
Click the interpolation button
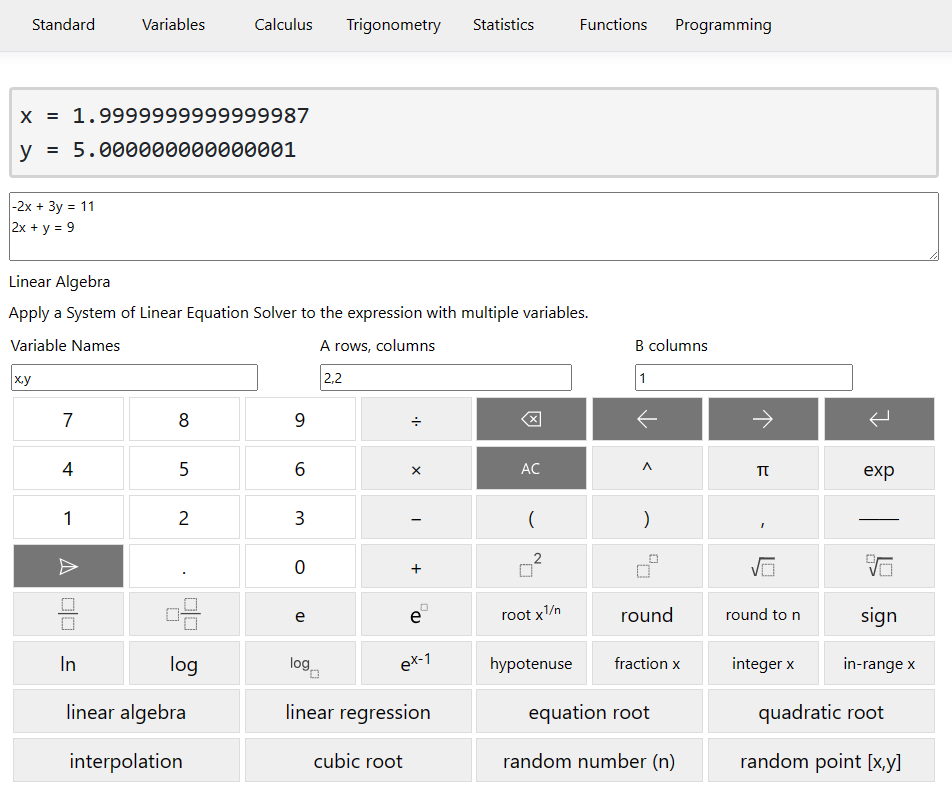tap(125, 760)
